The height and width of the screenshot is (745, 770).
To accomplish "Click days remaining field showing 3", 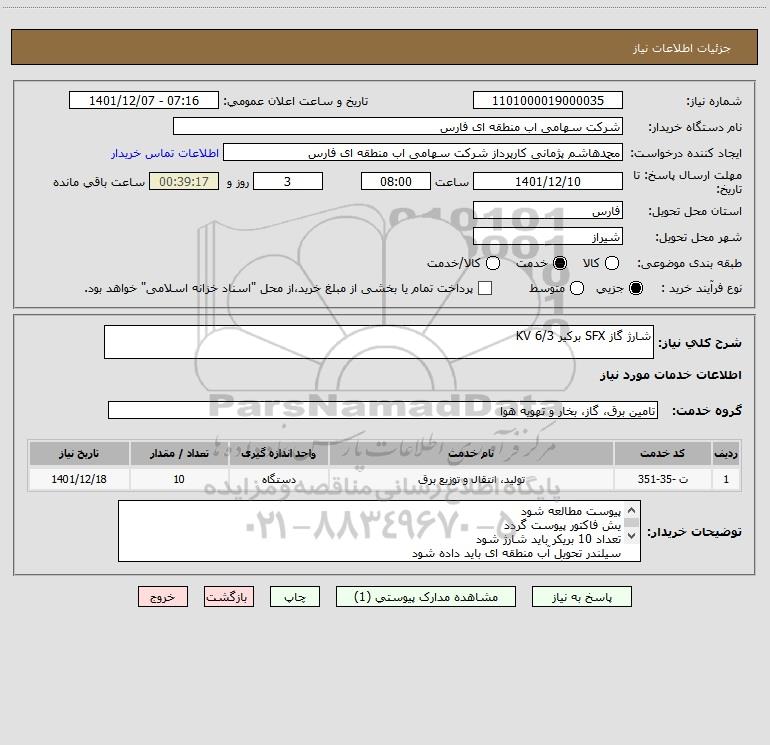I will click(288, 181).
